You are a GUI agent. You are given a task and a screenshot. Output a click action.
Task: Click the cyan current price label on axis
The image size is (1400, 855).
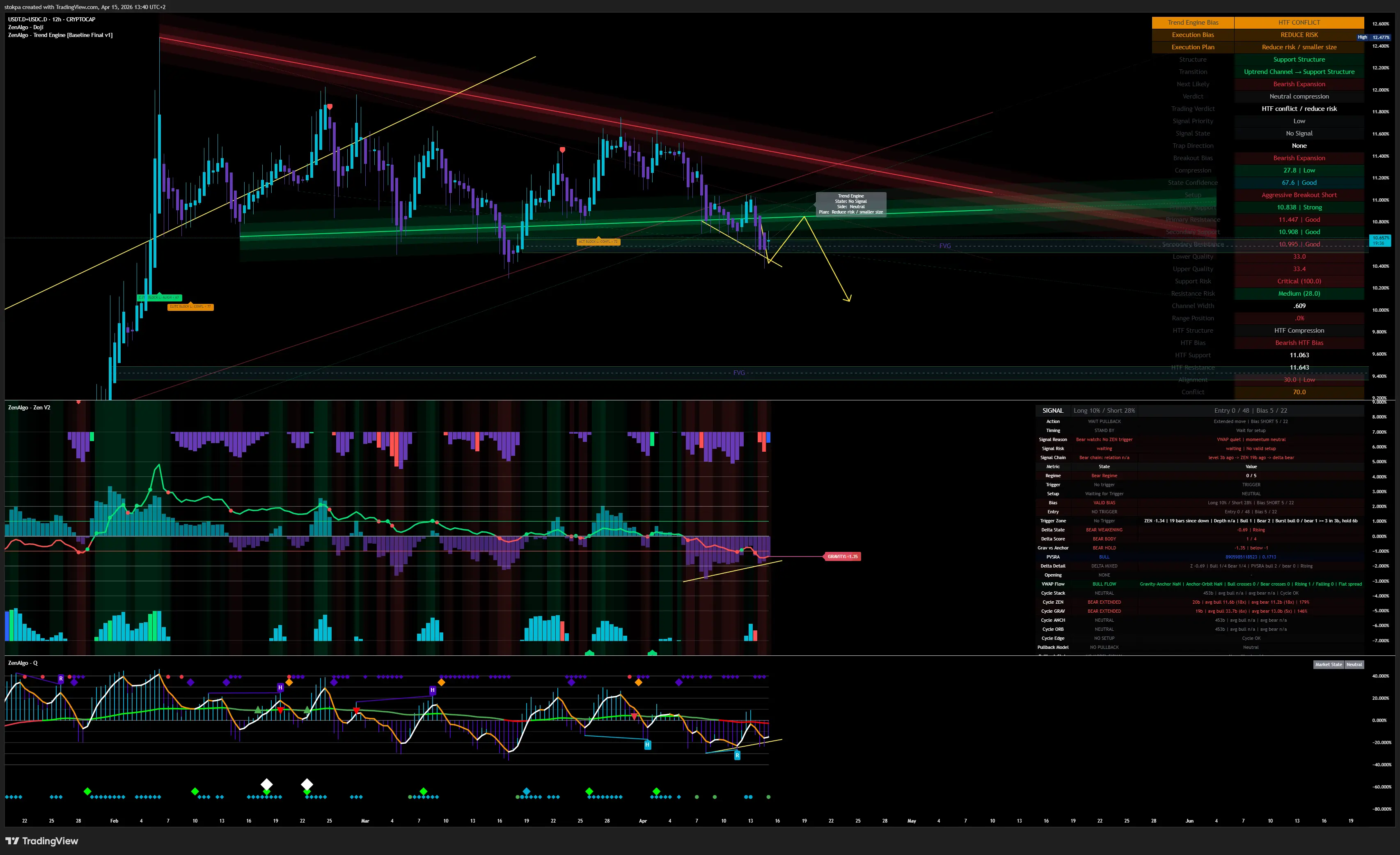pos(1380,241)
